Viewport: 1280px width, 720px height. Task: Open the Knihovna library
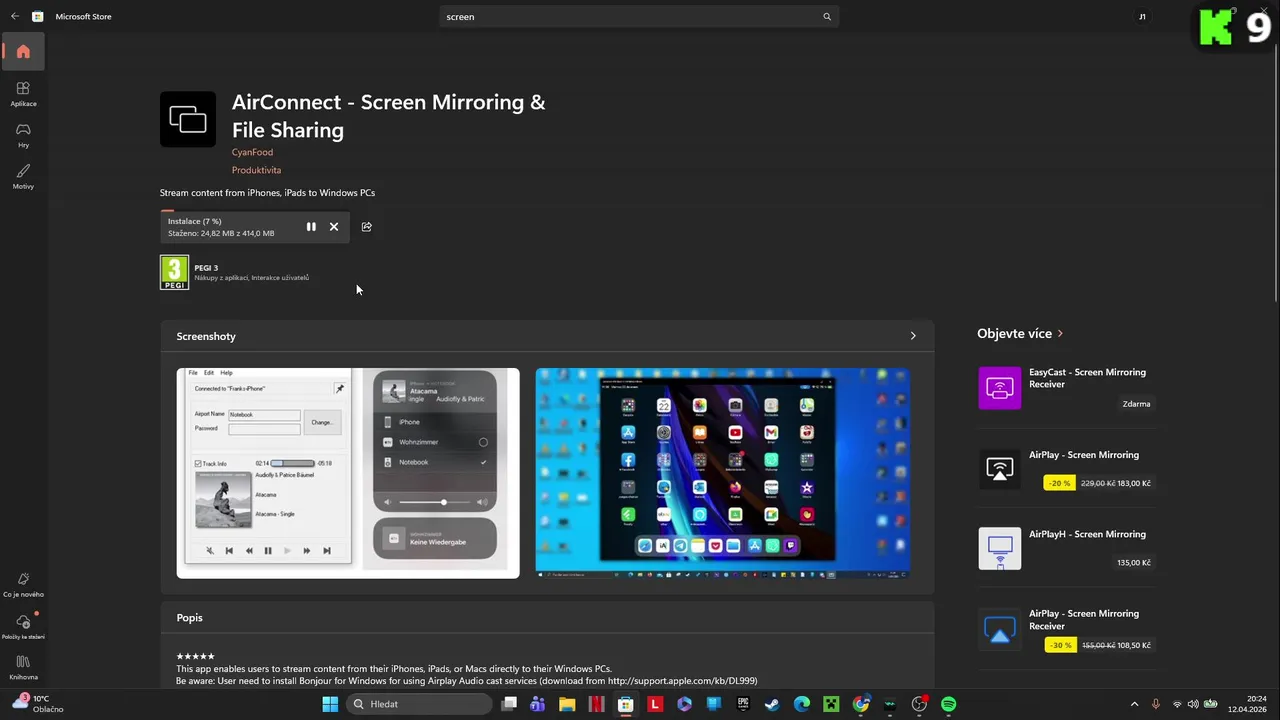pos(23,668)
